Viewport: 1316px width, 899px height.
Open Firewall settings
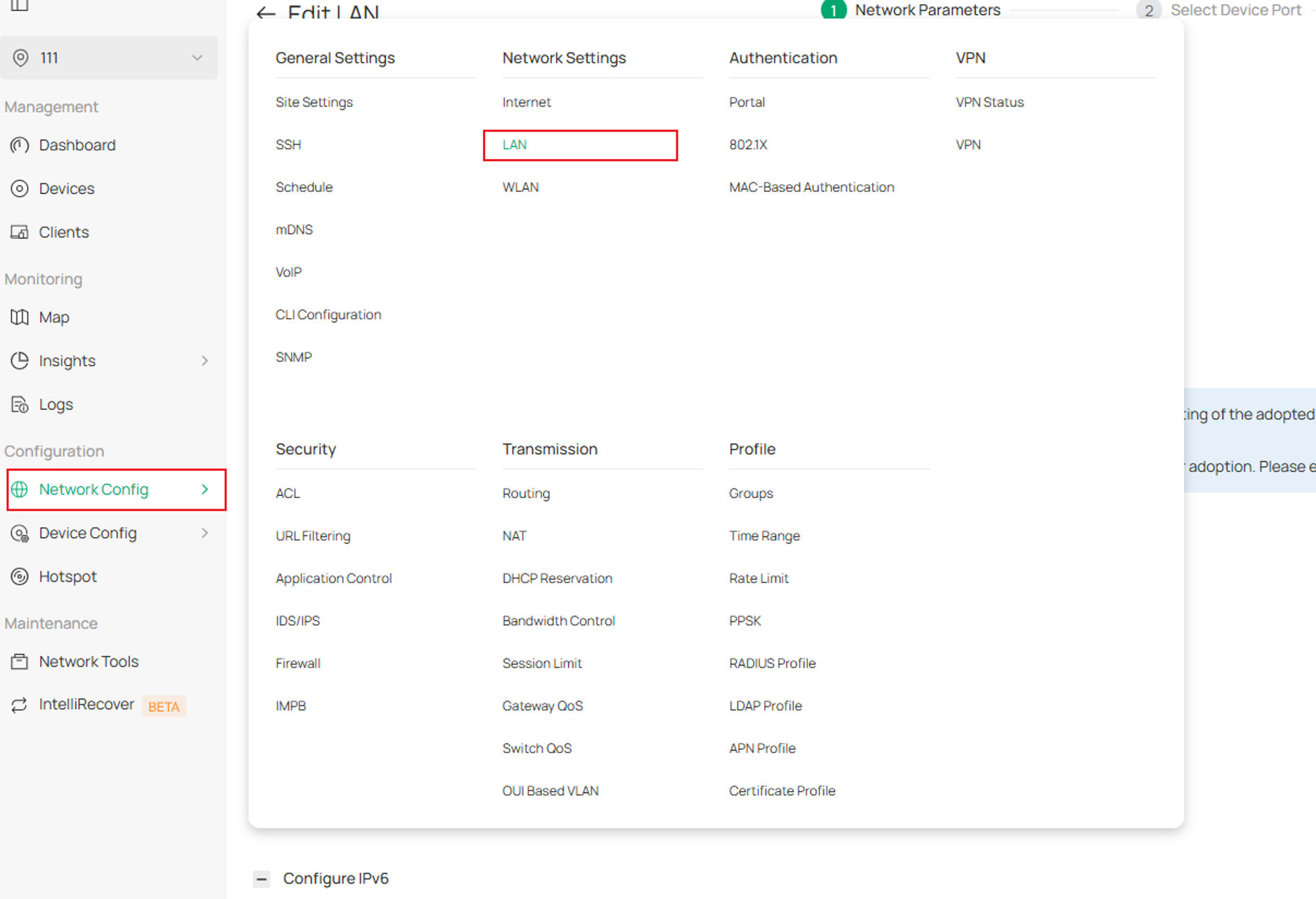pos(298,663)
